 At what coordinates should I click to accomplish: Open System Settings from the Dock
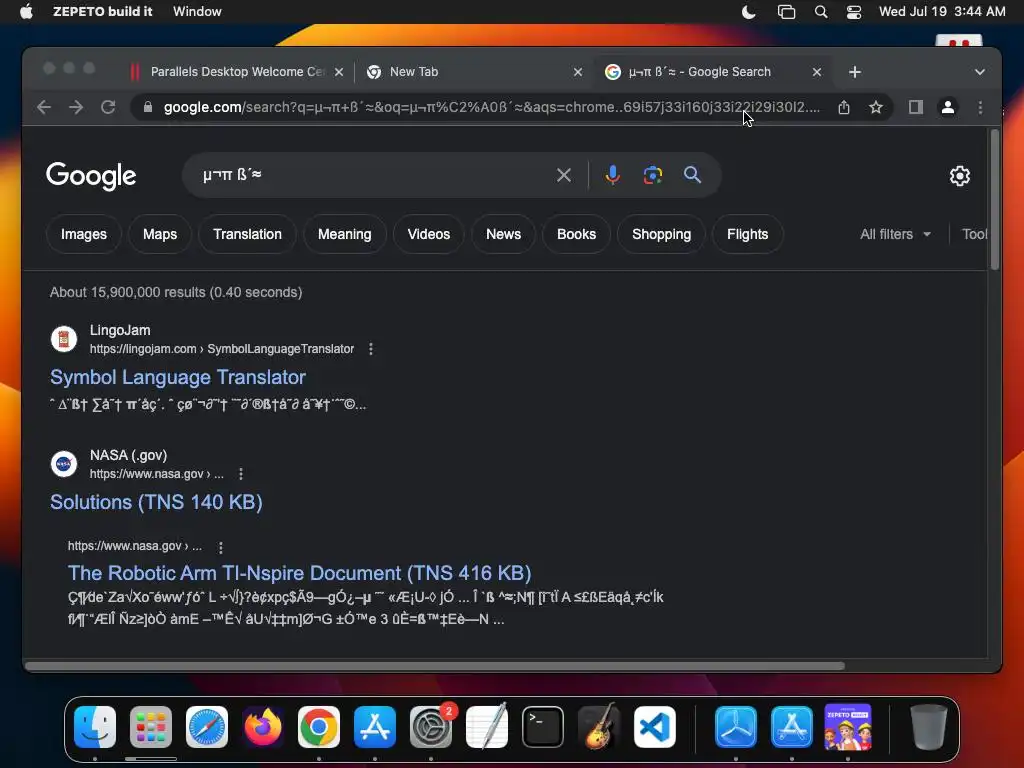tap(431, 726)
